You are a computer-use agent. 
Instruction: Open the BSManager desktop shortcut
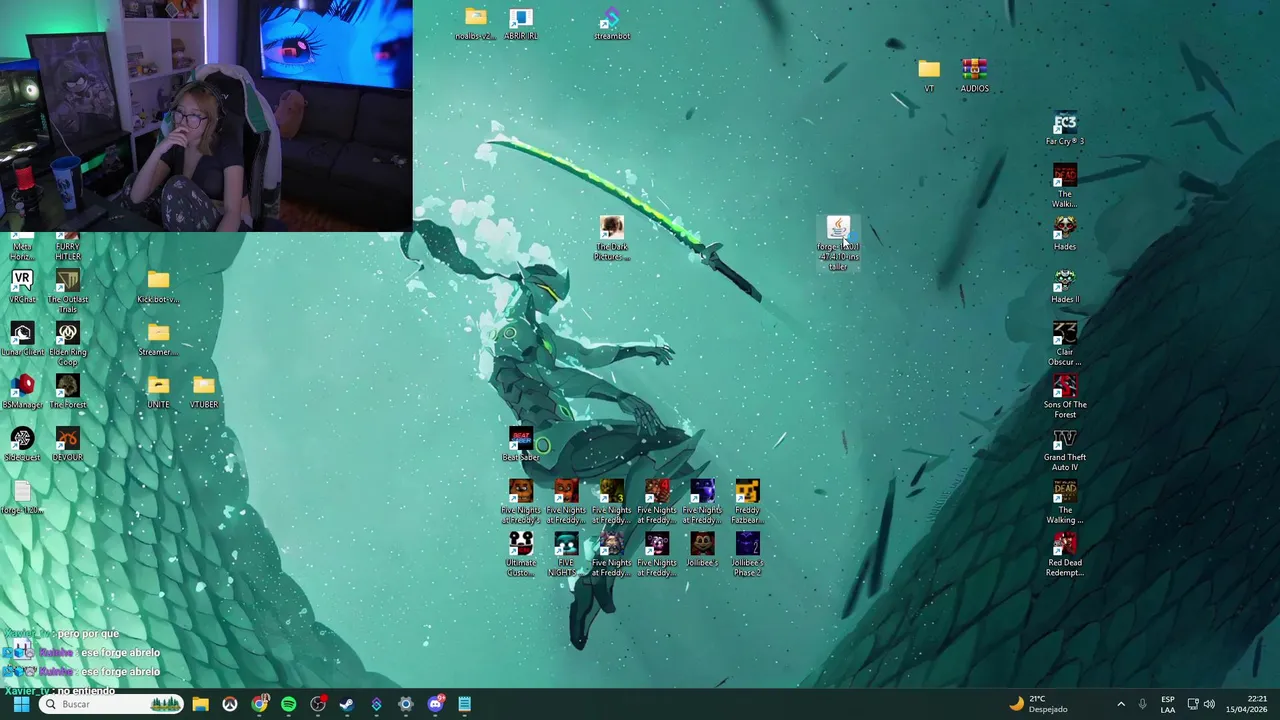[22, 391]
